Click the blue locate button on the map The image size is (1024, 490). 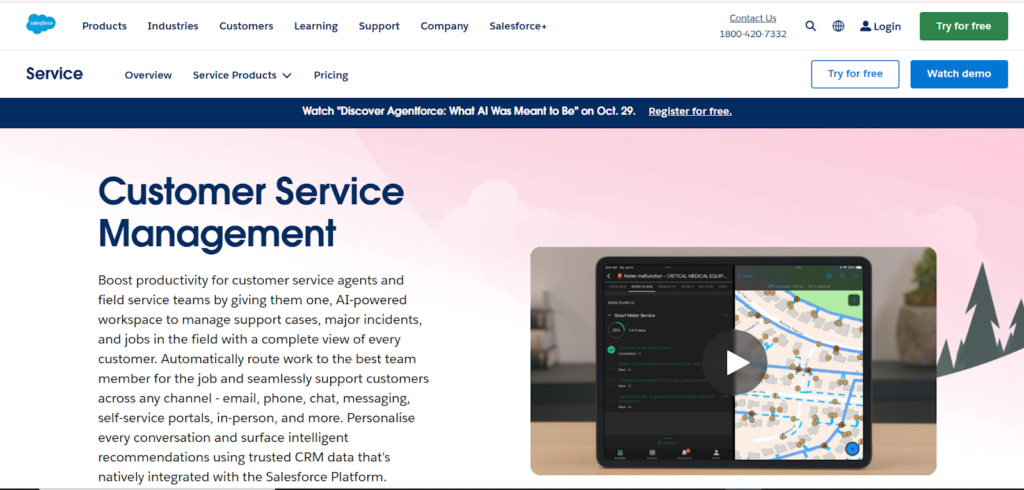[x=852, y=449]
